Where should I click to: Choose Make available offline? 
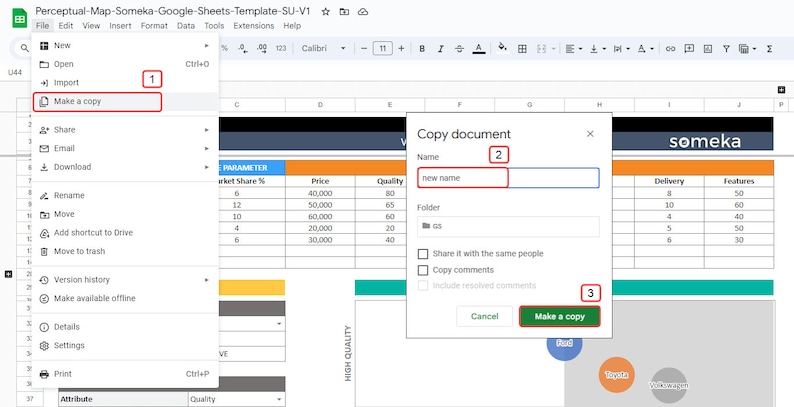point(125,298)
